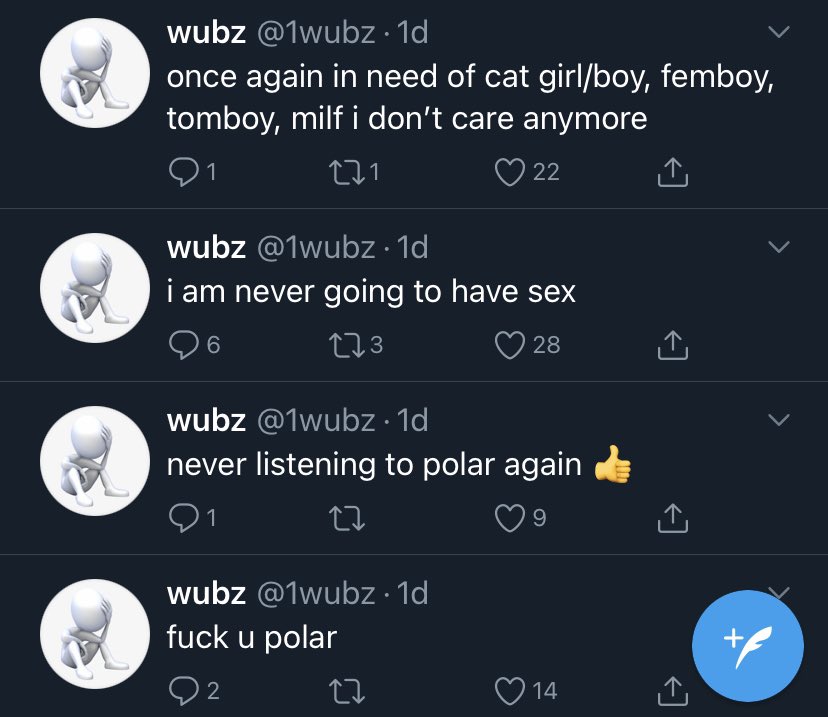828x717 pixels.
Task: Like the tweet with 28 likes
Action: [x=510, y=345]
